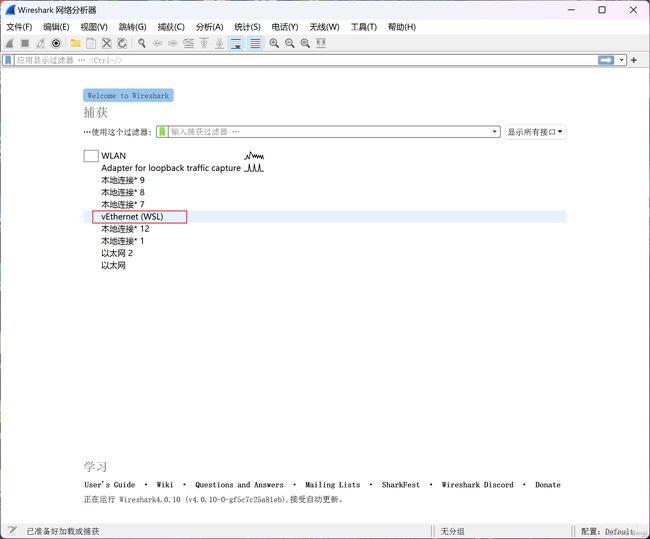650x539 pixels.
Task: Open the 电话(Y) menu
Action: tap(285, 27)
